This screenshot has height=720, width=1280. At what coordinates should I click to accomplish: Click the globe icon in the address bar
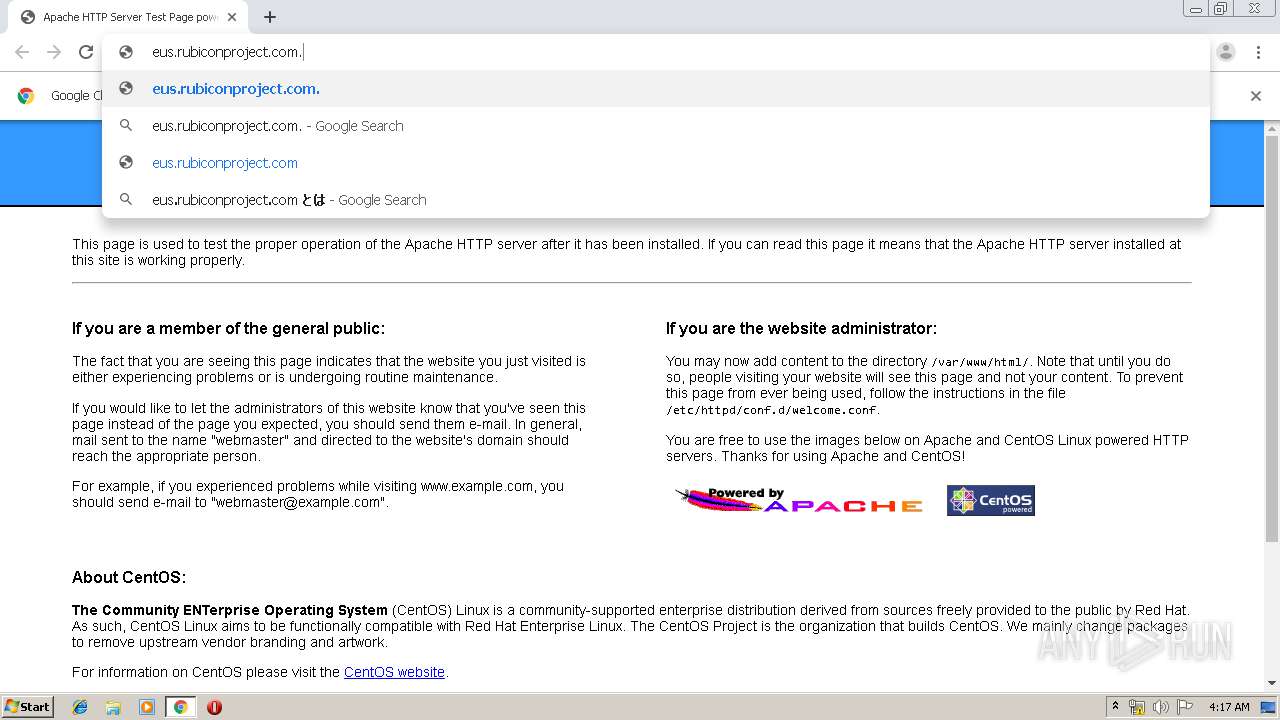[x=126, y=52]
